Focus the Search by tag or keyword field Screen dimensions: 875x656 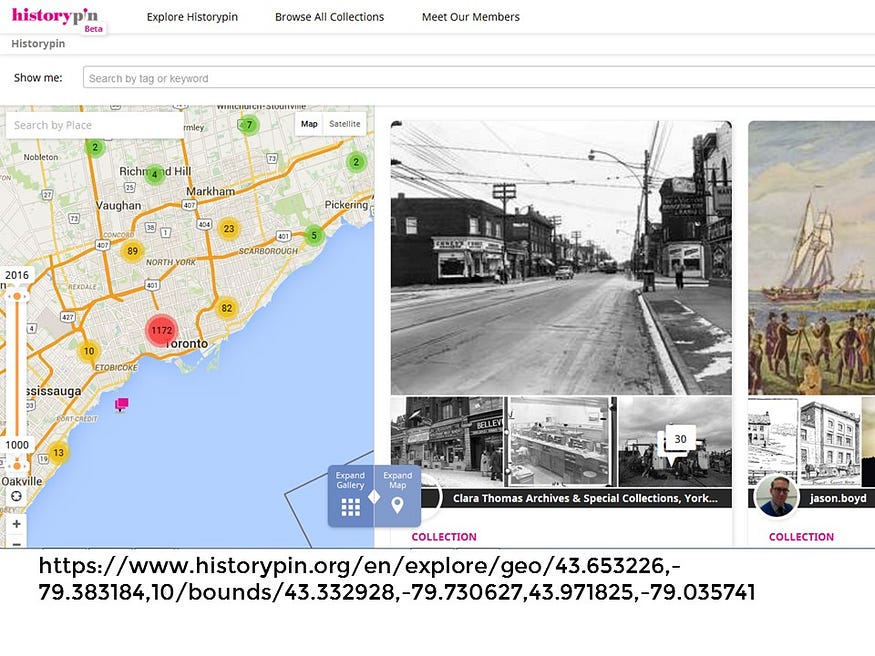point(479,78)
